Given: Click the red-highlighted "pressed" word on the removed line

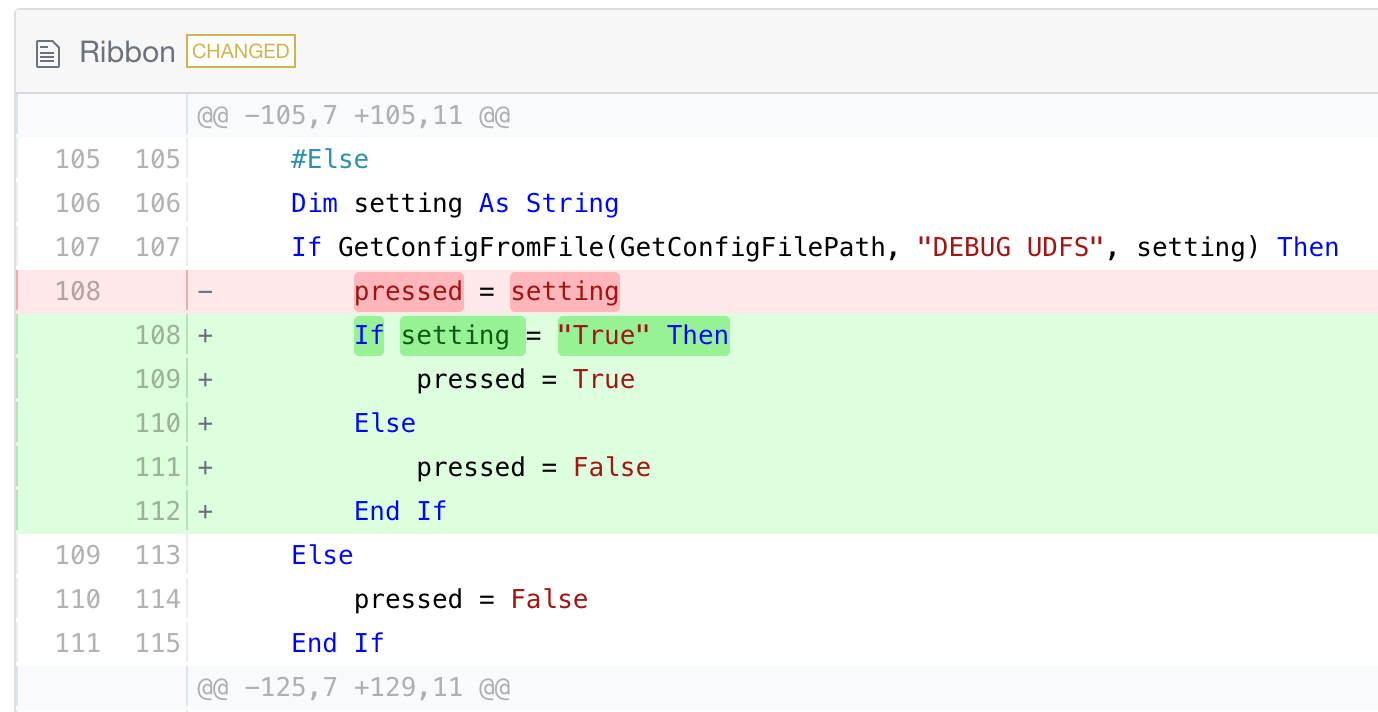Looking at the screenshot, I should click(408, 291).
